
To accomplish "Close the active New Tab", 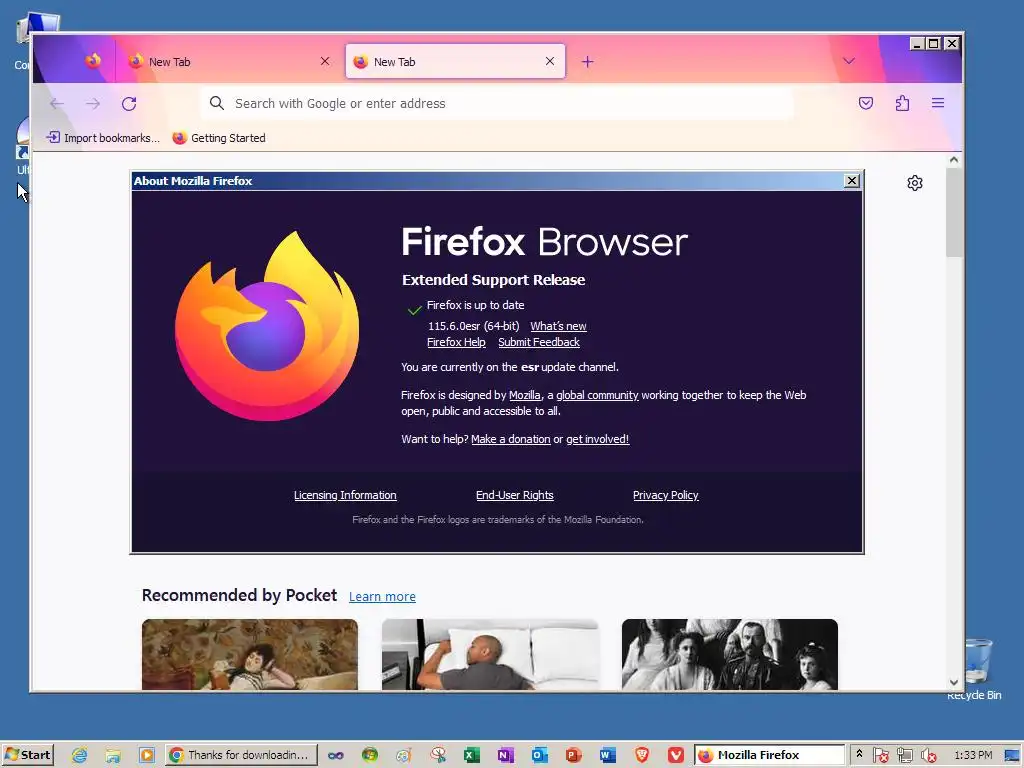I will tap(550, 61).
